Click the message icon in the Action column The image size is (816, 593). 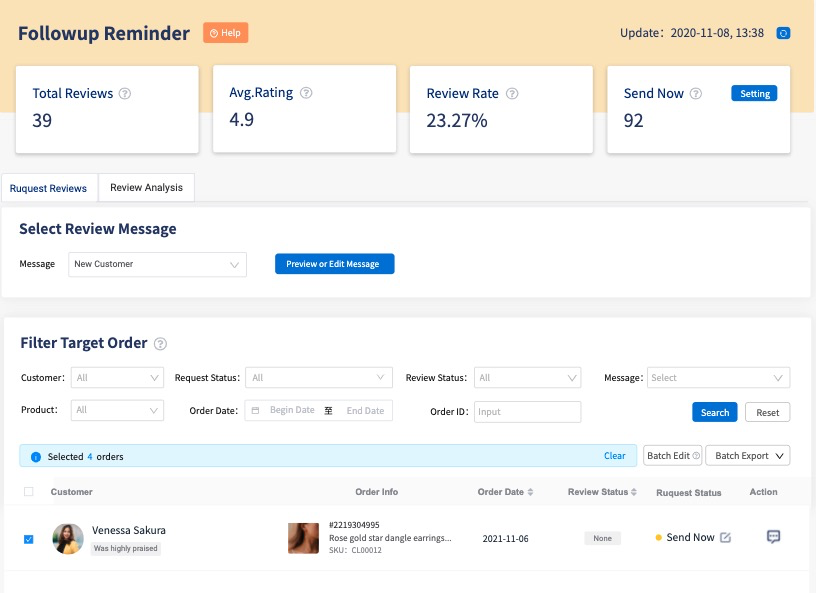[x=773, y=537]
